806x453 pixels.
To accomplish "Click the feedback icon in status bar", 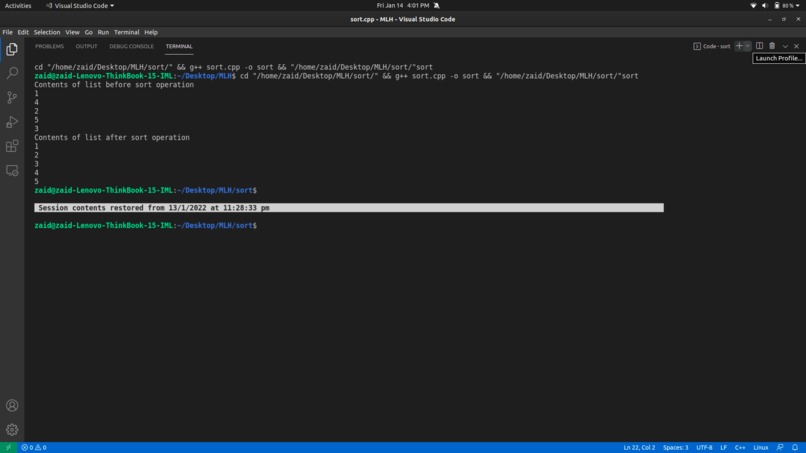I will [780, 447].
